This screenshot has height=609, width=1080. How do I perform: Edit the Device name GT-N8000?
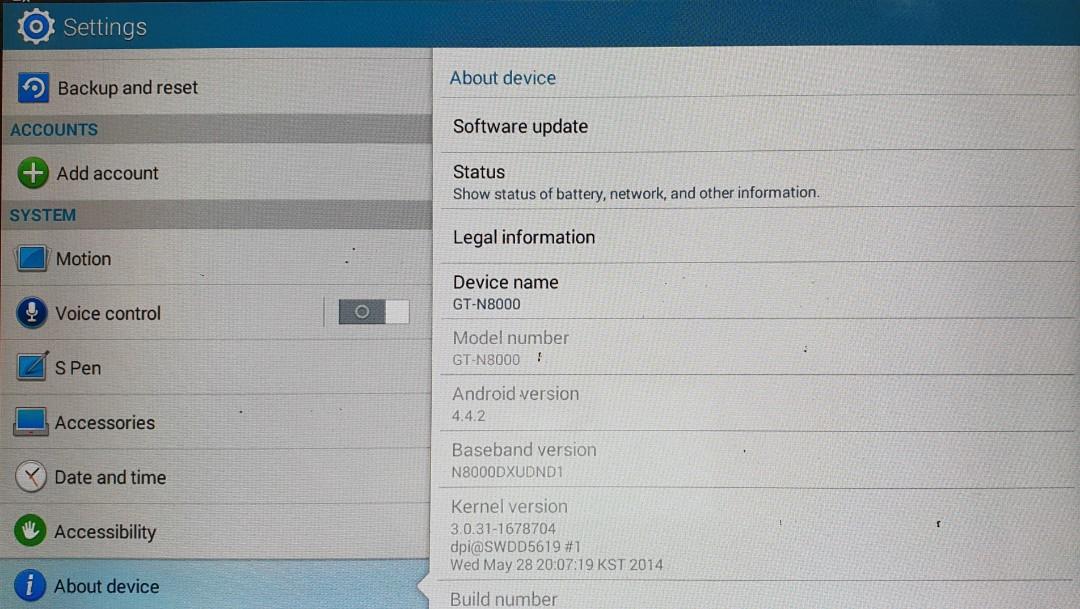[x=506, y=292]
